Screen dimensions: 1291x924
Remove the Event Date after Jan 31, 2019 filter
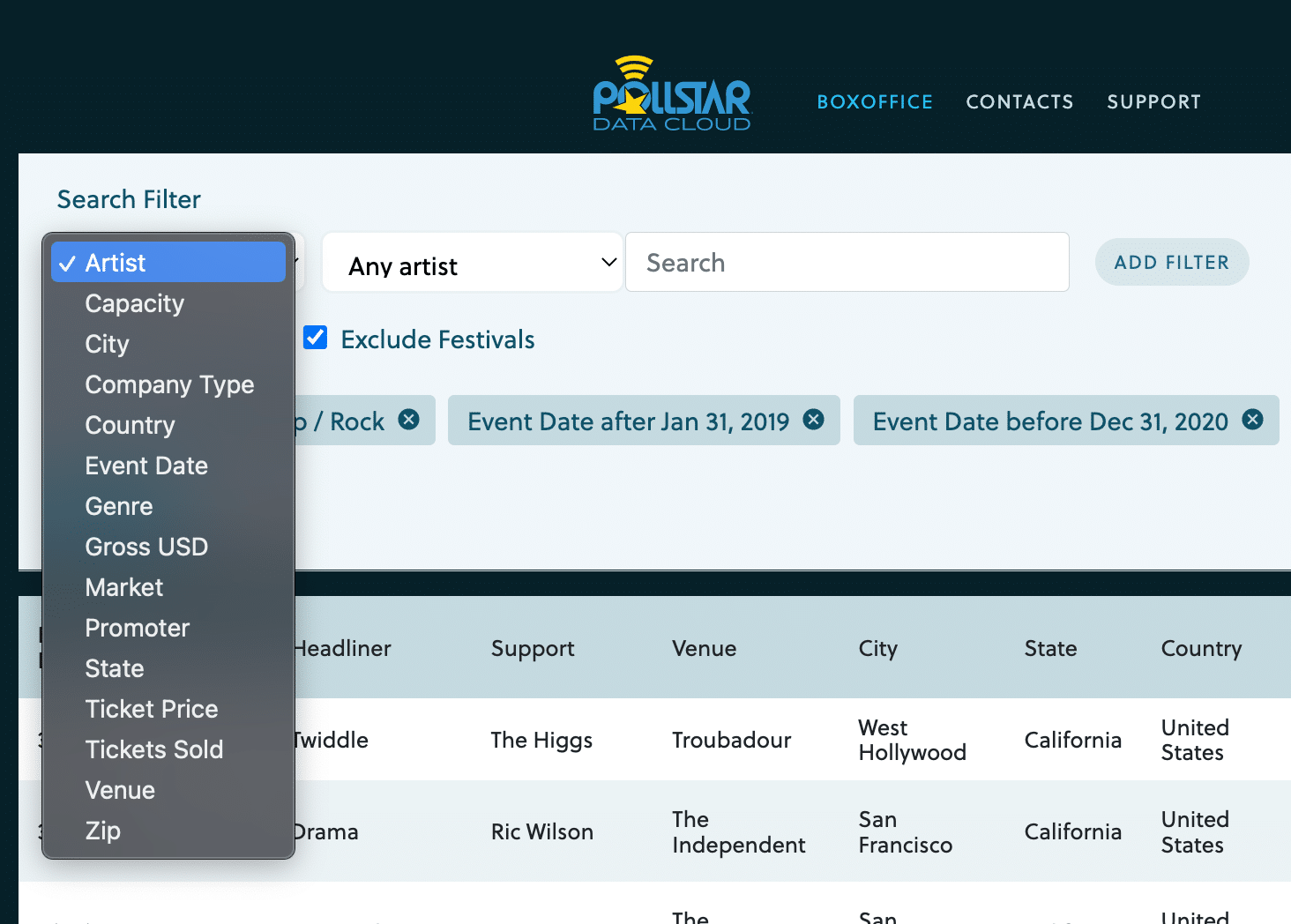click(813, 420)
